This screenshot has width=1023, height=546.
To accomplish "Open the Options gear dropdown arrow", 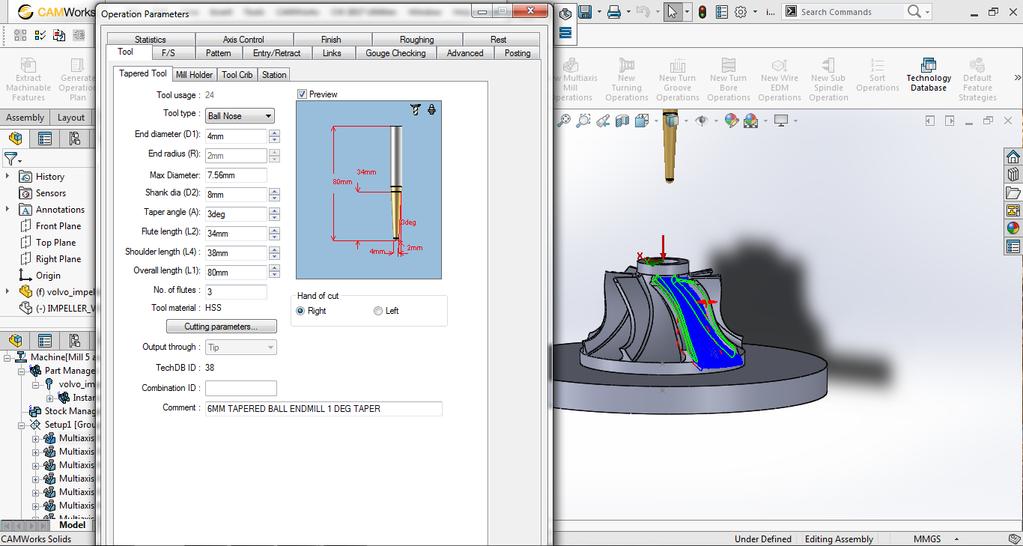I will pos(755,12).
